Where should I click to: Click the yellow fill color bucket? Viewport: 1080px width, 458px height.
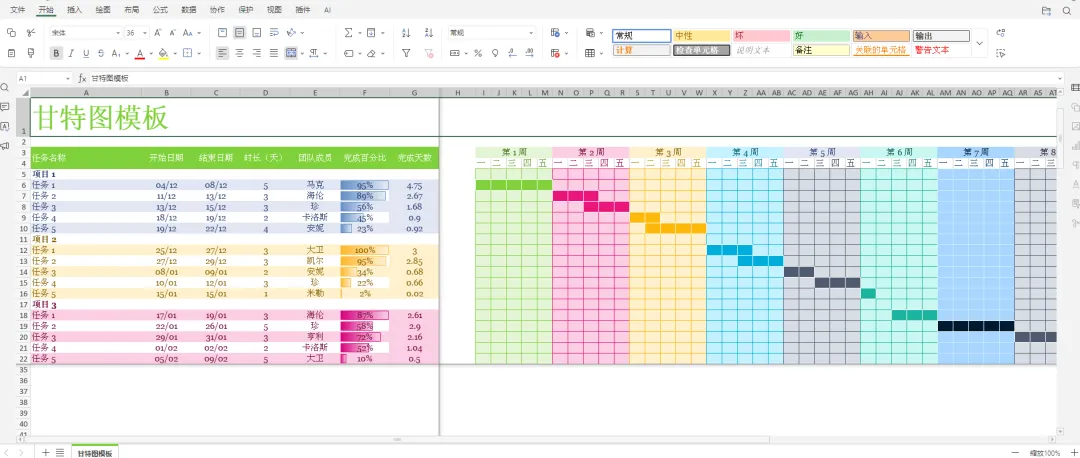pos(163,53)
